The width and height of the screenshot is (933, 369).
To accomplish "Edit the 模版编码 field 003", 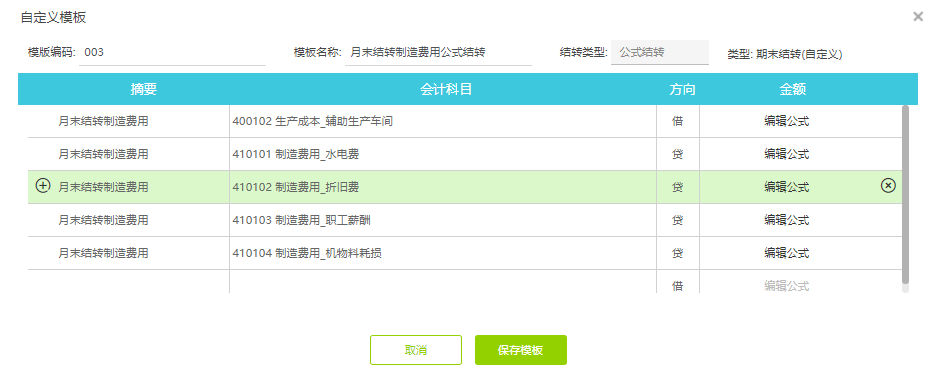I will 173,52.
